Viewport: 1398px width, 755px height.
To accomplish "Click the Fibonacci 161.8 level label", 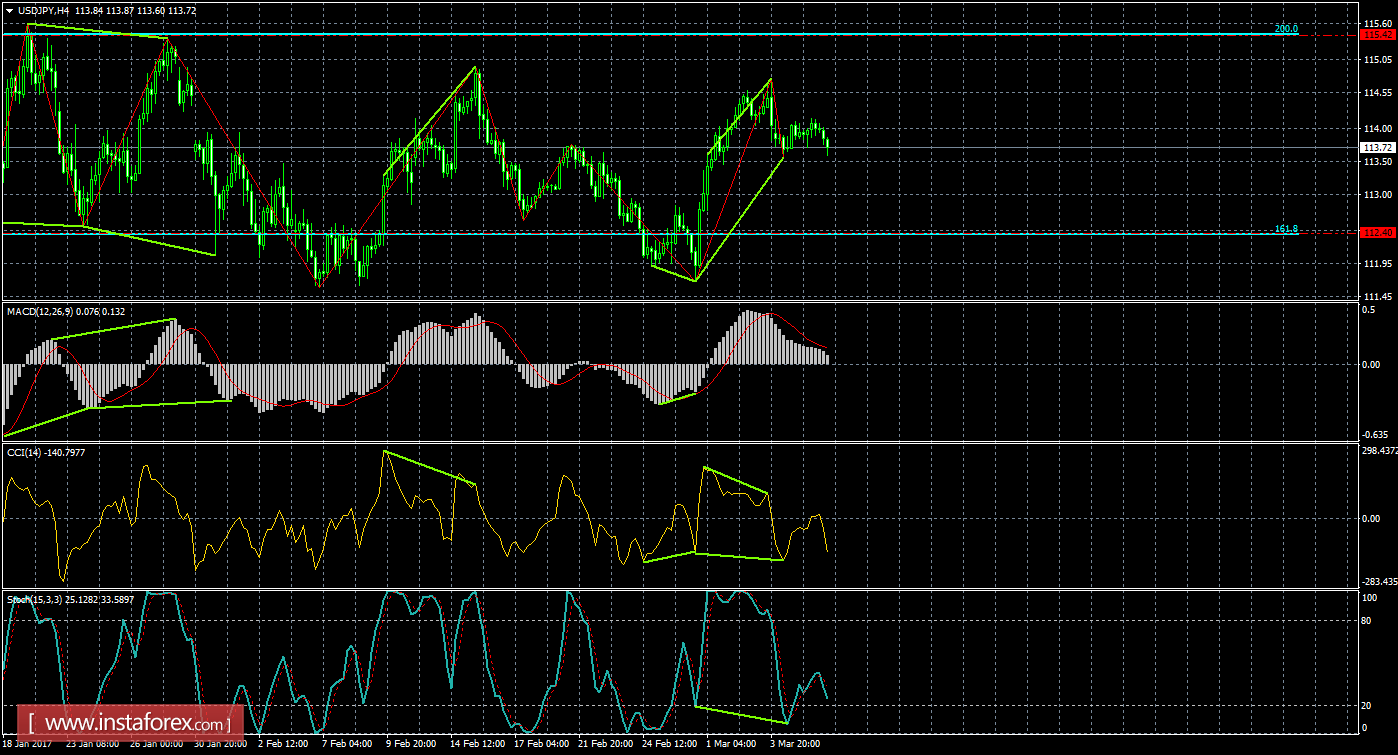I will pos(1286,228).
